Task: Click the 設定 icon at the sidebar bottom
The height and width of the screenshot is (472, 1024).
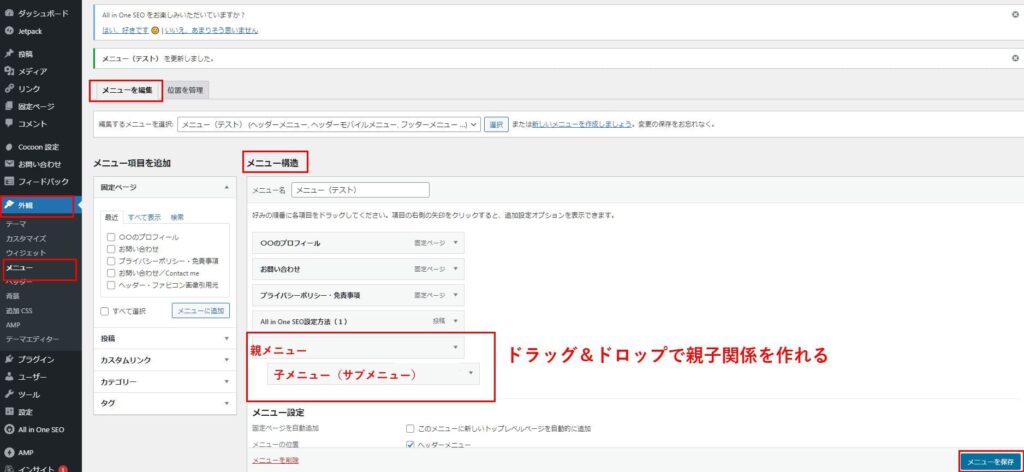Action: coord(9,412)
